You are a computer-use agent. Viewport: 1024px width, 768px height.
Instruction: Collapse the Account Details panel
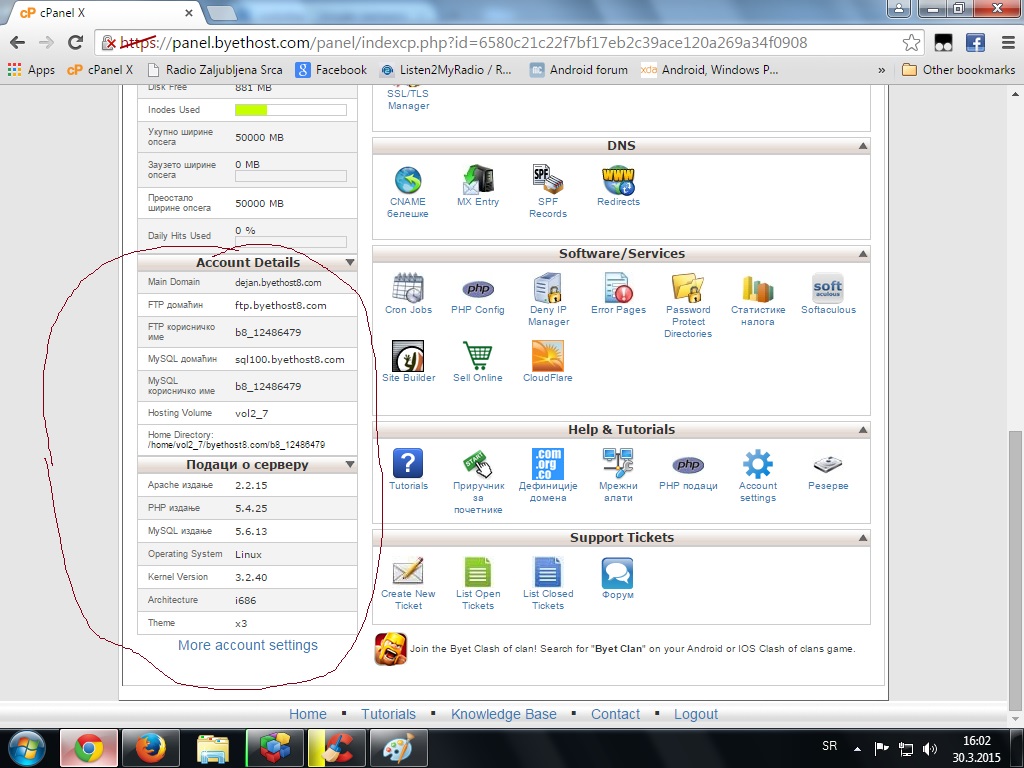click(350, 263)
